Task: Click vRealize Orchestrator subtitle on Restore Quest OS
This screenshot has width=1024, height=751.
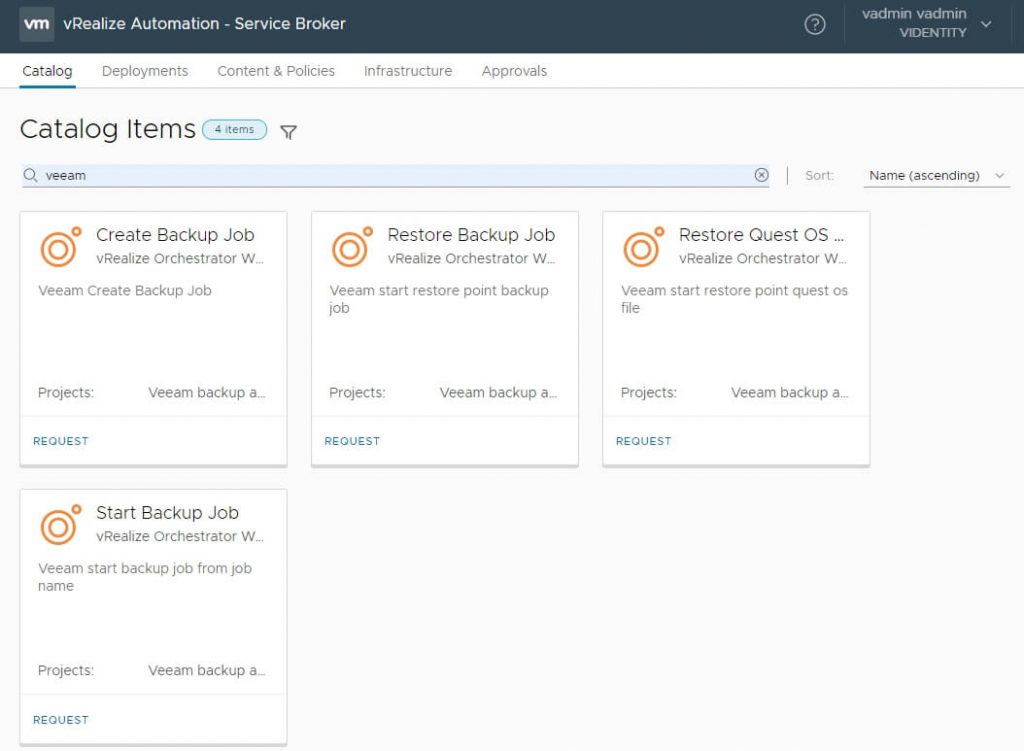Action: (x=762, y=259)
